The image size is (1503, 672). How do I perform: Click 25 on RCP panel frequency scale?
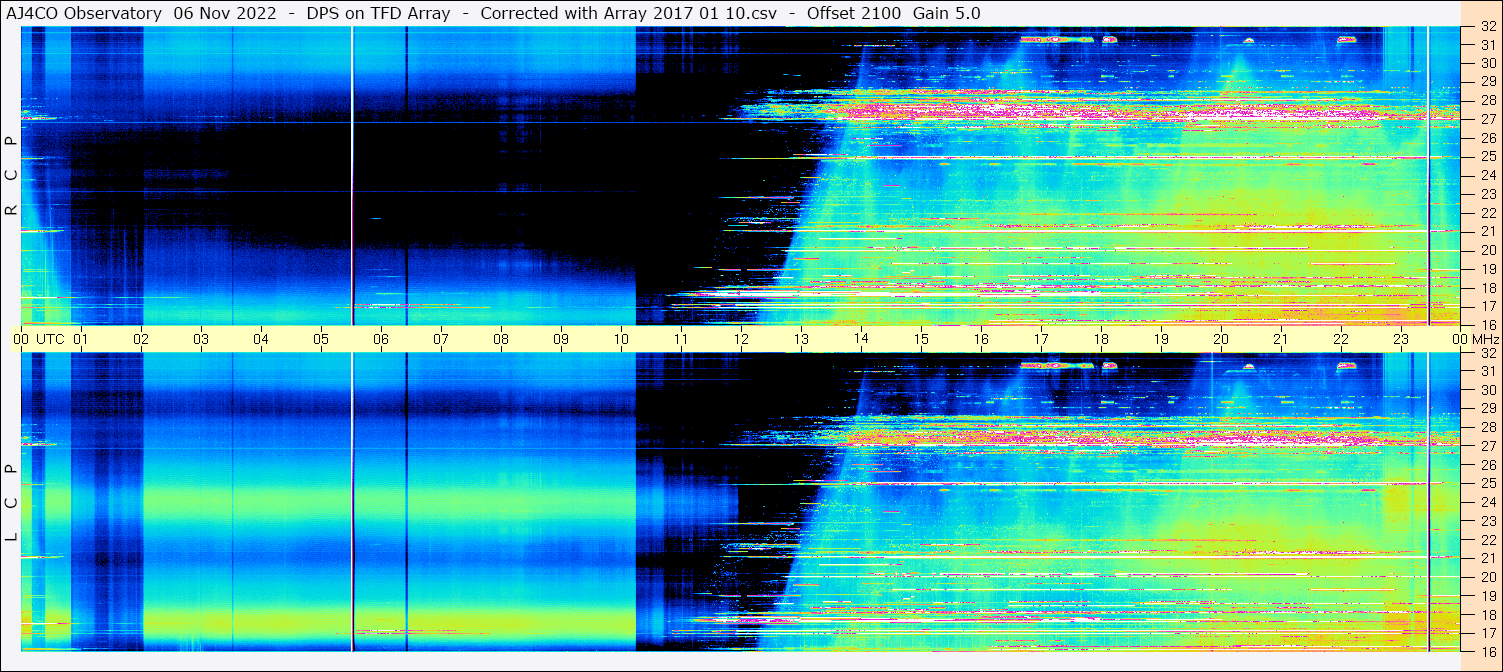click(x=1487, y=157)
